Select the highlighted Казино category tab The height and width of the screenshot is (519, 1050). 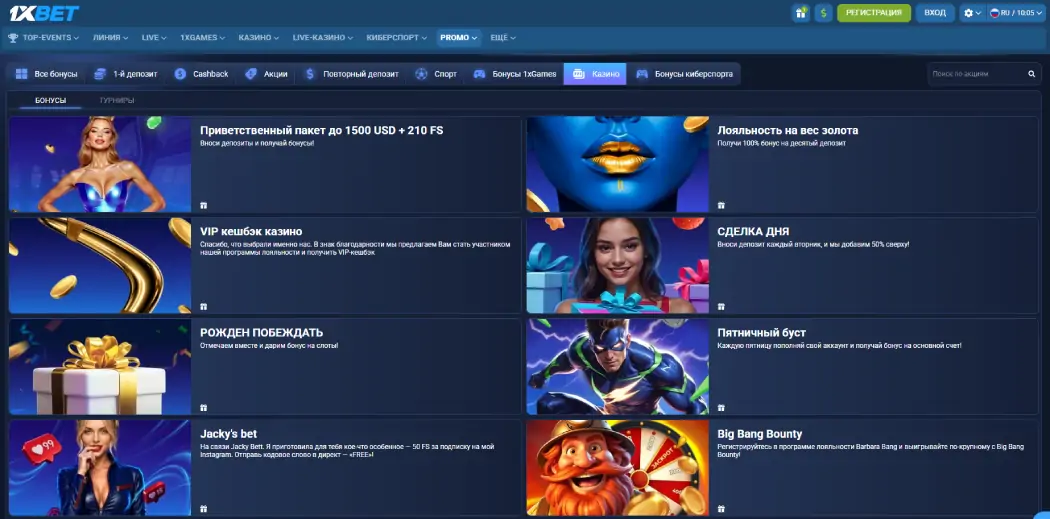coord(595,74)
